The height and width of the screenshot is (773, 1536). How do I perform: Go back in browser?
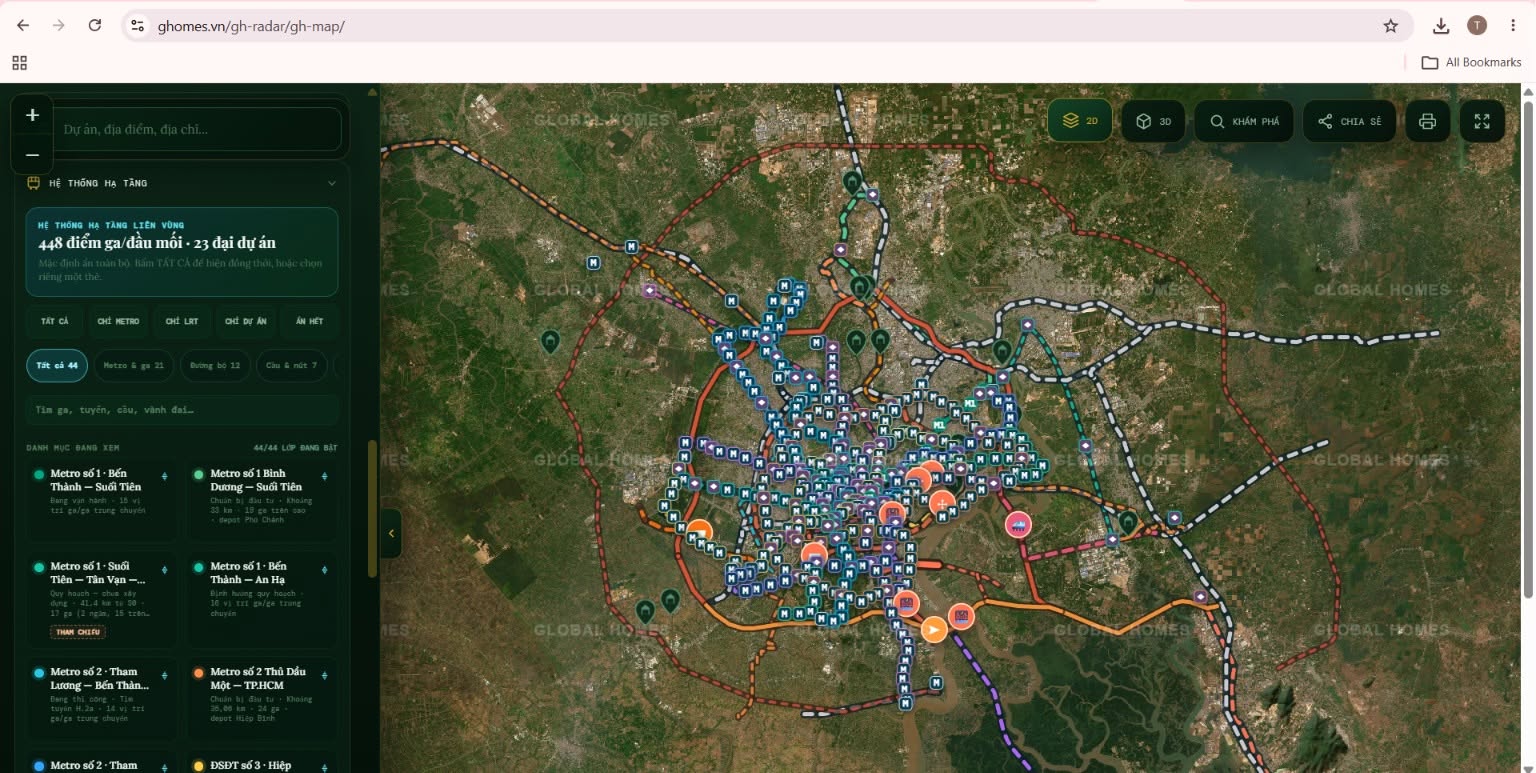[x=23, y=26]
